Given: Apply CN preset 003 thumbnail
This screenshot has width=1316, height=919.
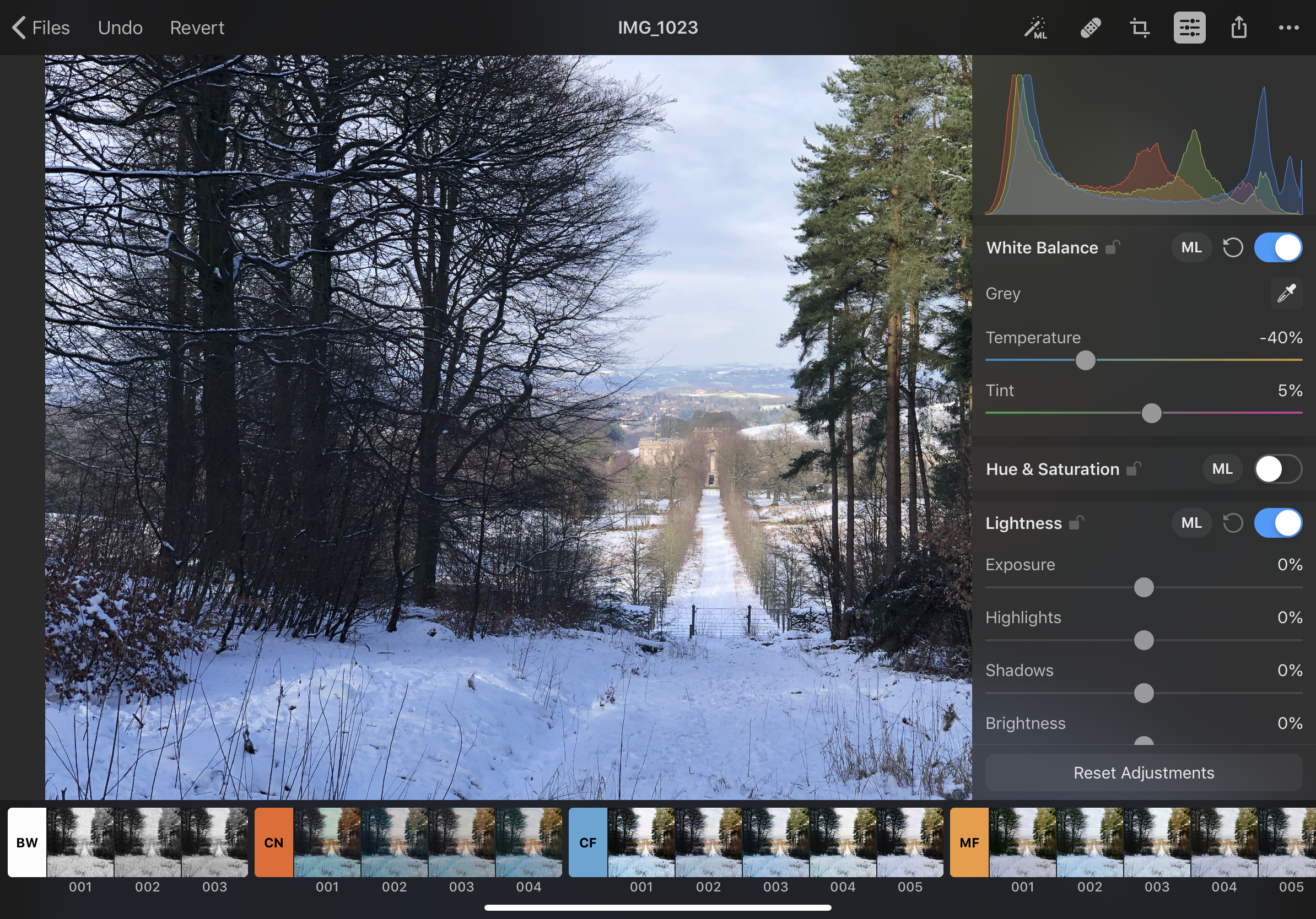Looking at the screenshot, I should 461,842.
